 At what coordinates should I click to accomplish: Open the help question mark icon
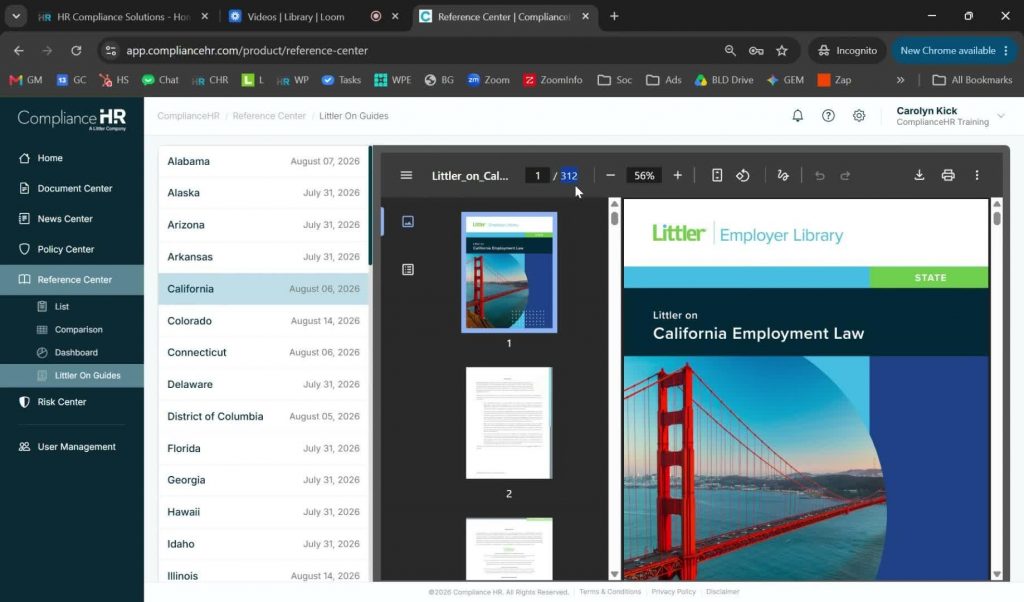(828, 116)
